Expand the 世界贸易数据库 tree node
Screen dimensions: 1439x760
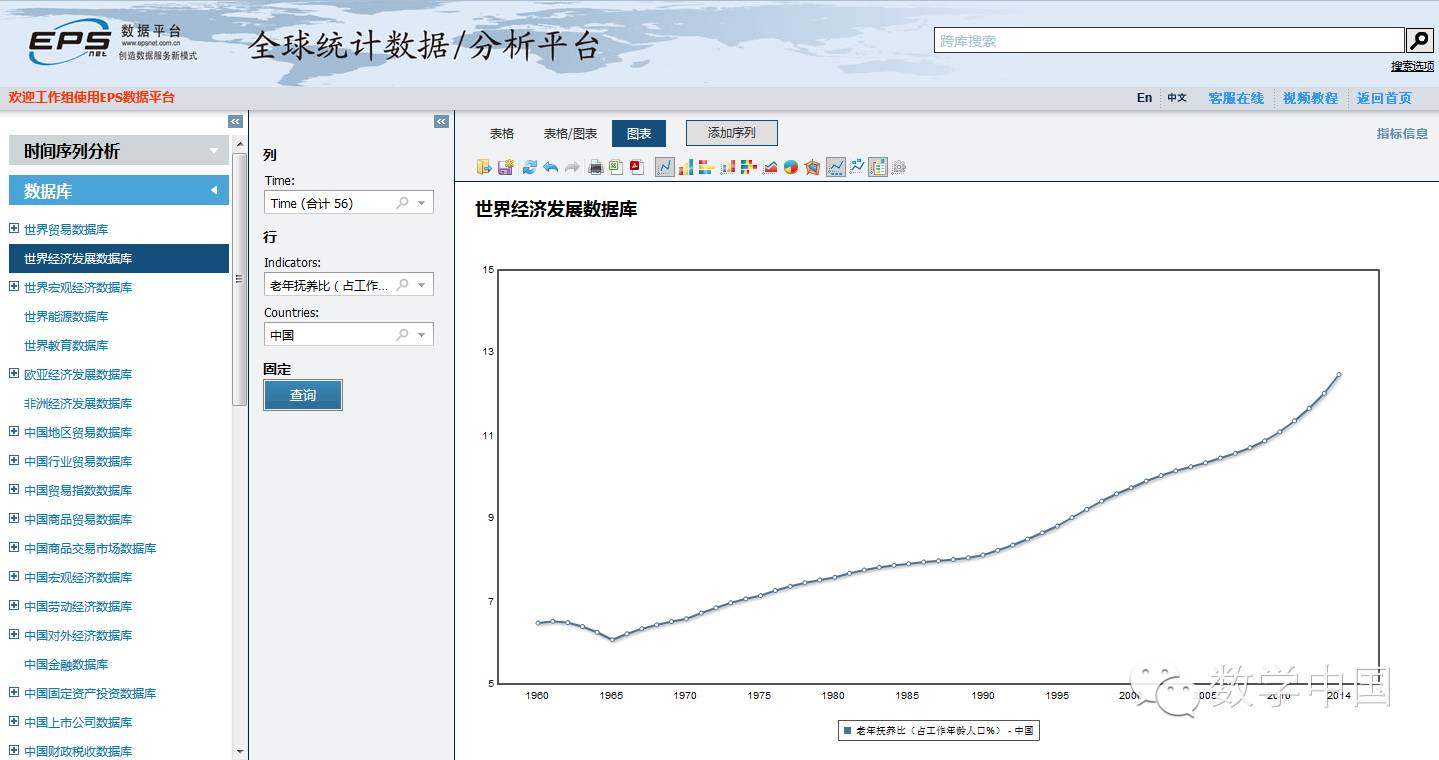[14, 229]
